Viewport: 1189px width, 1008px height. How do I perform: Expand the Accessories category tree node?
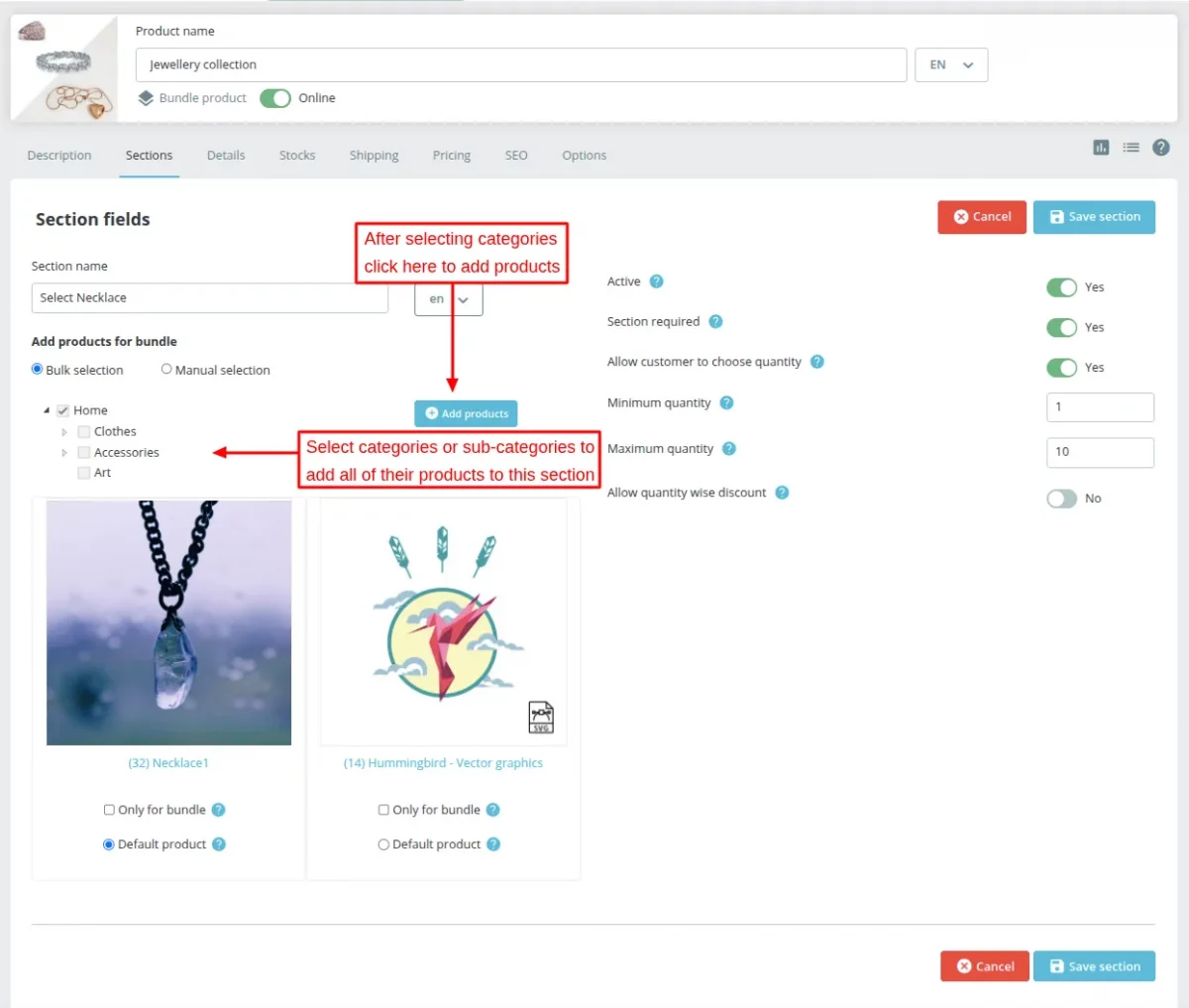coord(64,453)
